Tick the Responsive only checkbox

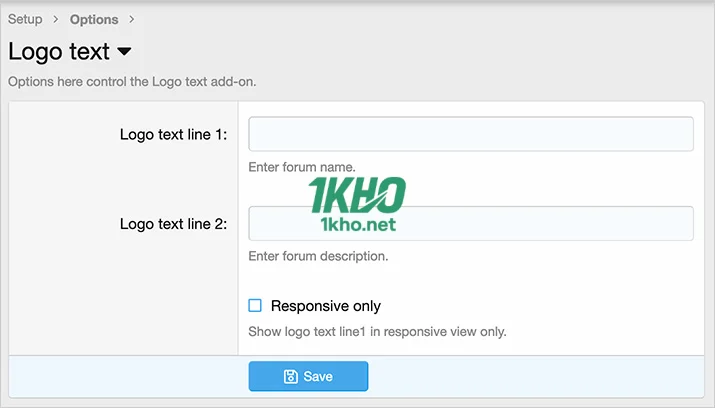(x=255, y=306)
